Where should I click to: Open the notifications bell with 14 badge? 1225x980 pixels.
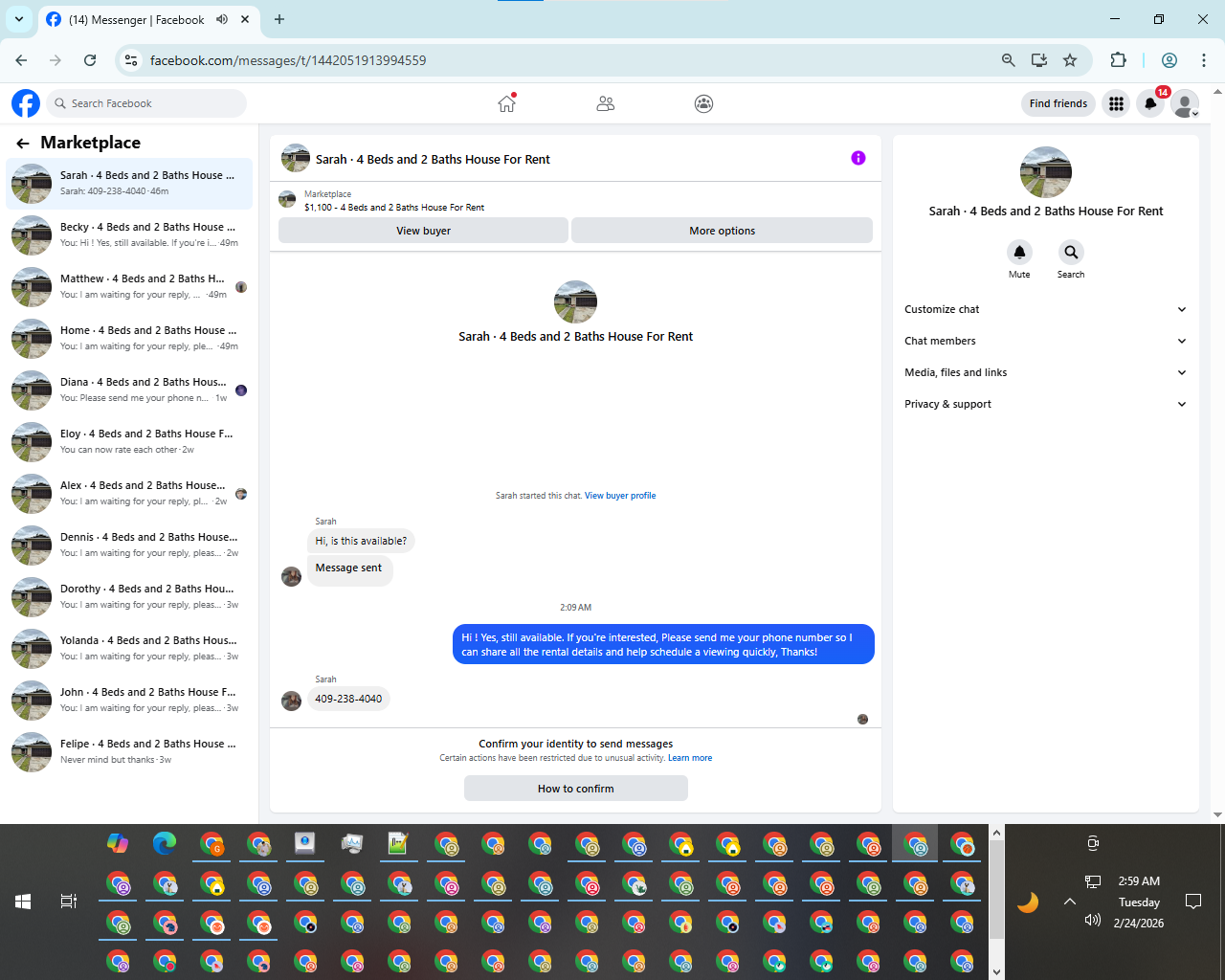click(1150, 103)
